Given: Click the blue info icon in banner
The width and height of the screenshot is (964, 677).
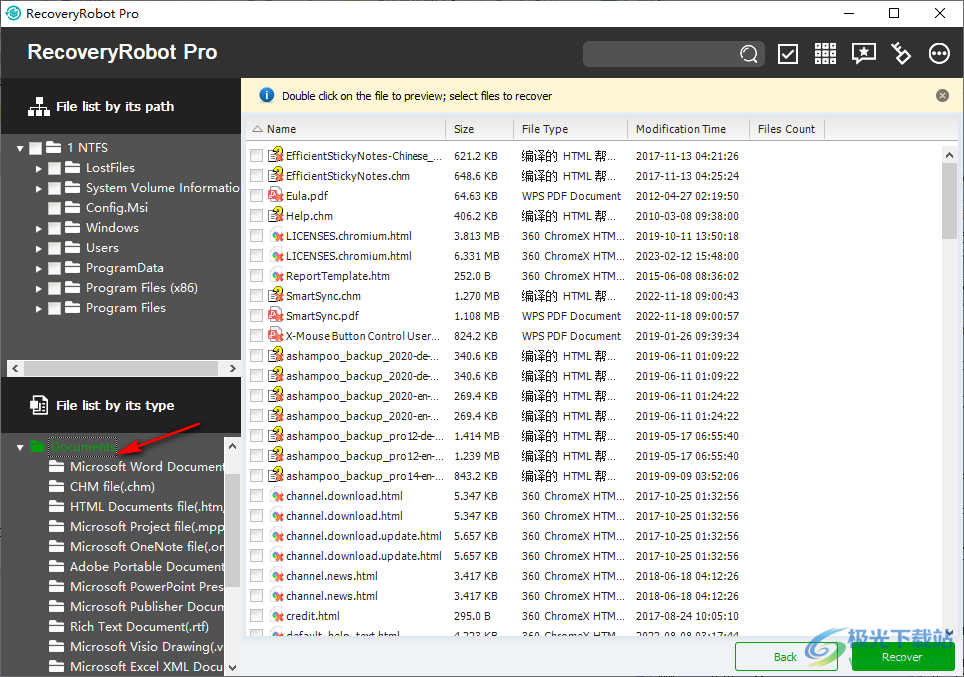Looking at the screenshot, I should (266, 95).
